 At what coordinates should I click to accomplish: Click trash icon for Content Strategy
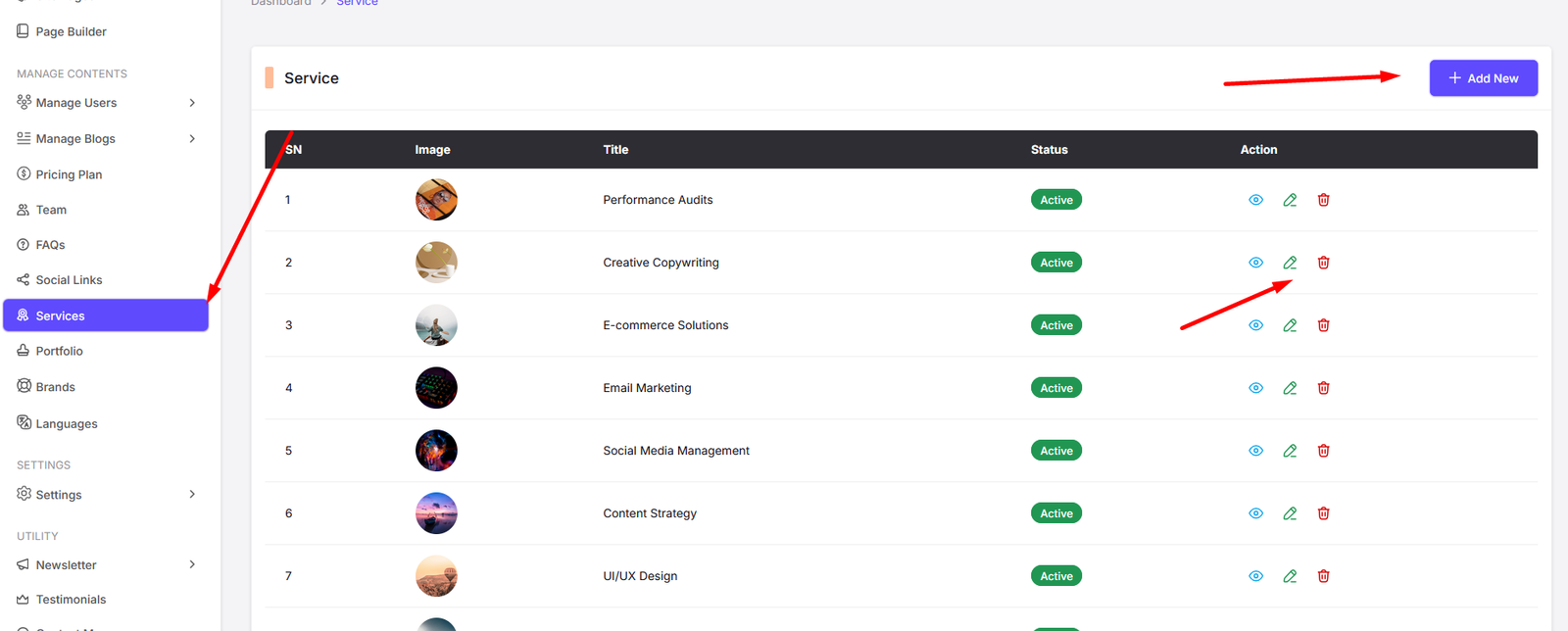click(x=1323, y=513)
